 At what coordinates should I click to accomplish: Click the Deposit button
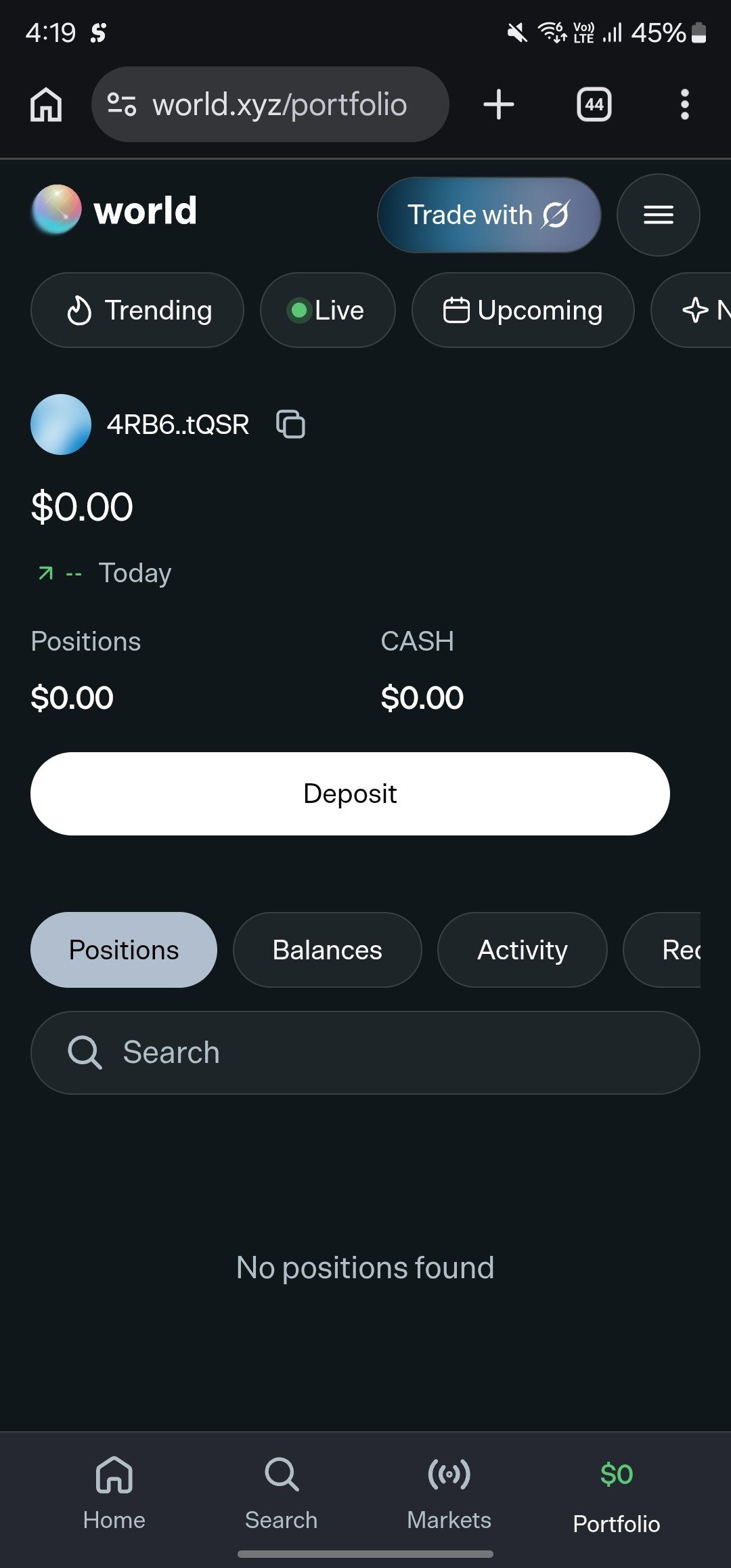(350, 793)
